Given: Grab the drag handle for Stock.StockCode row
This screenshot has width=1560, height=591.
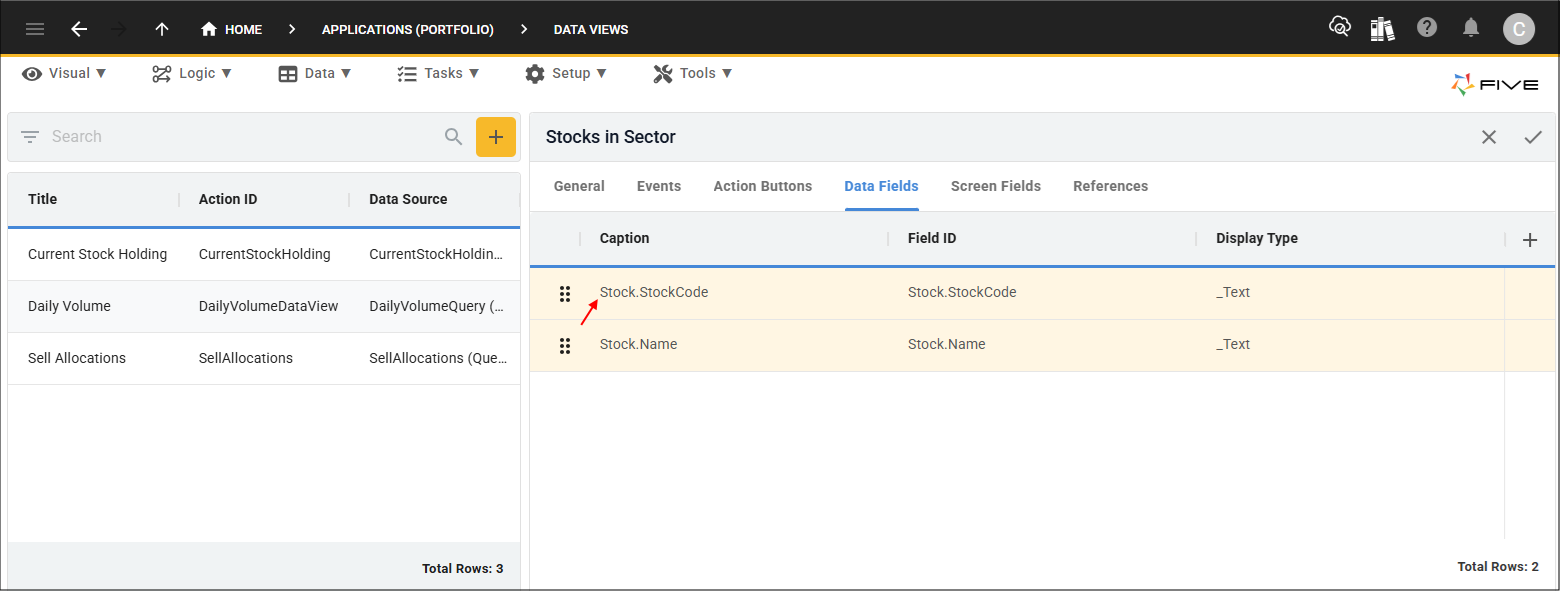Looking at the screenshot, I should point(565,293).
